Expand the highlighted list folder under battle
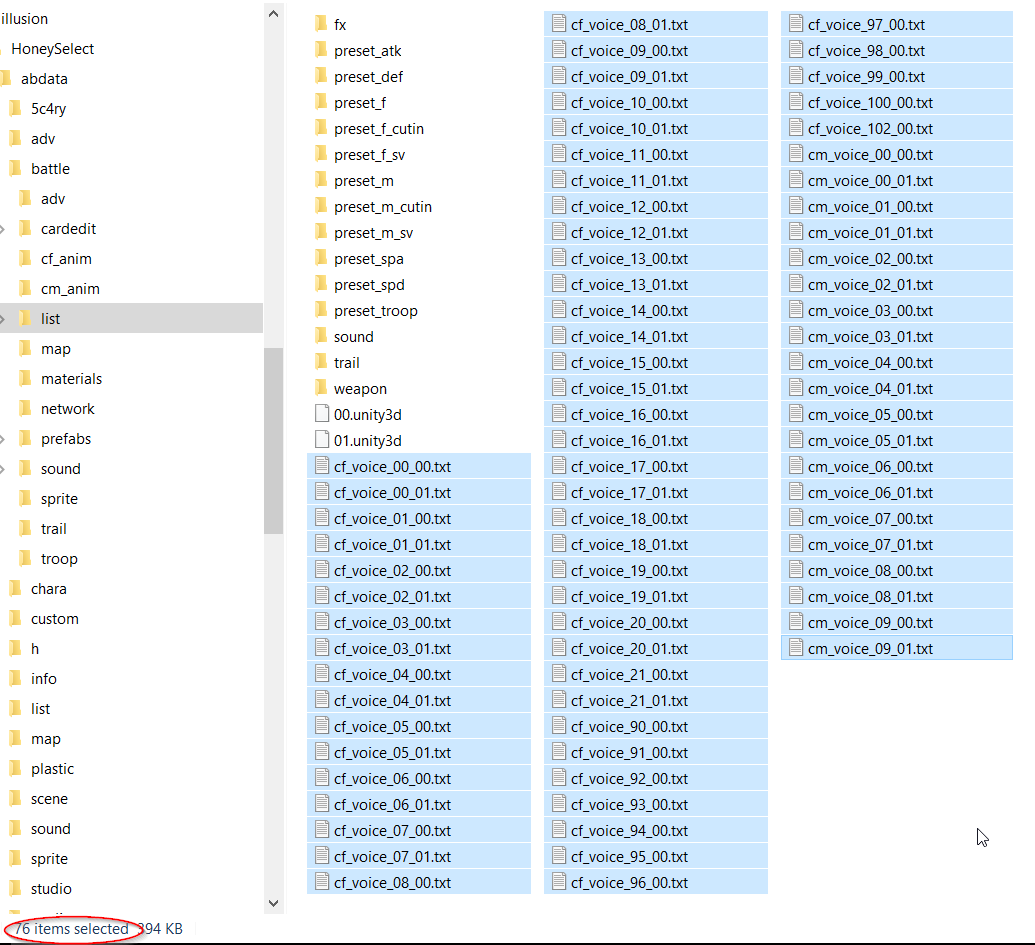 (x=4, y=319)
